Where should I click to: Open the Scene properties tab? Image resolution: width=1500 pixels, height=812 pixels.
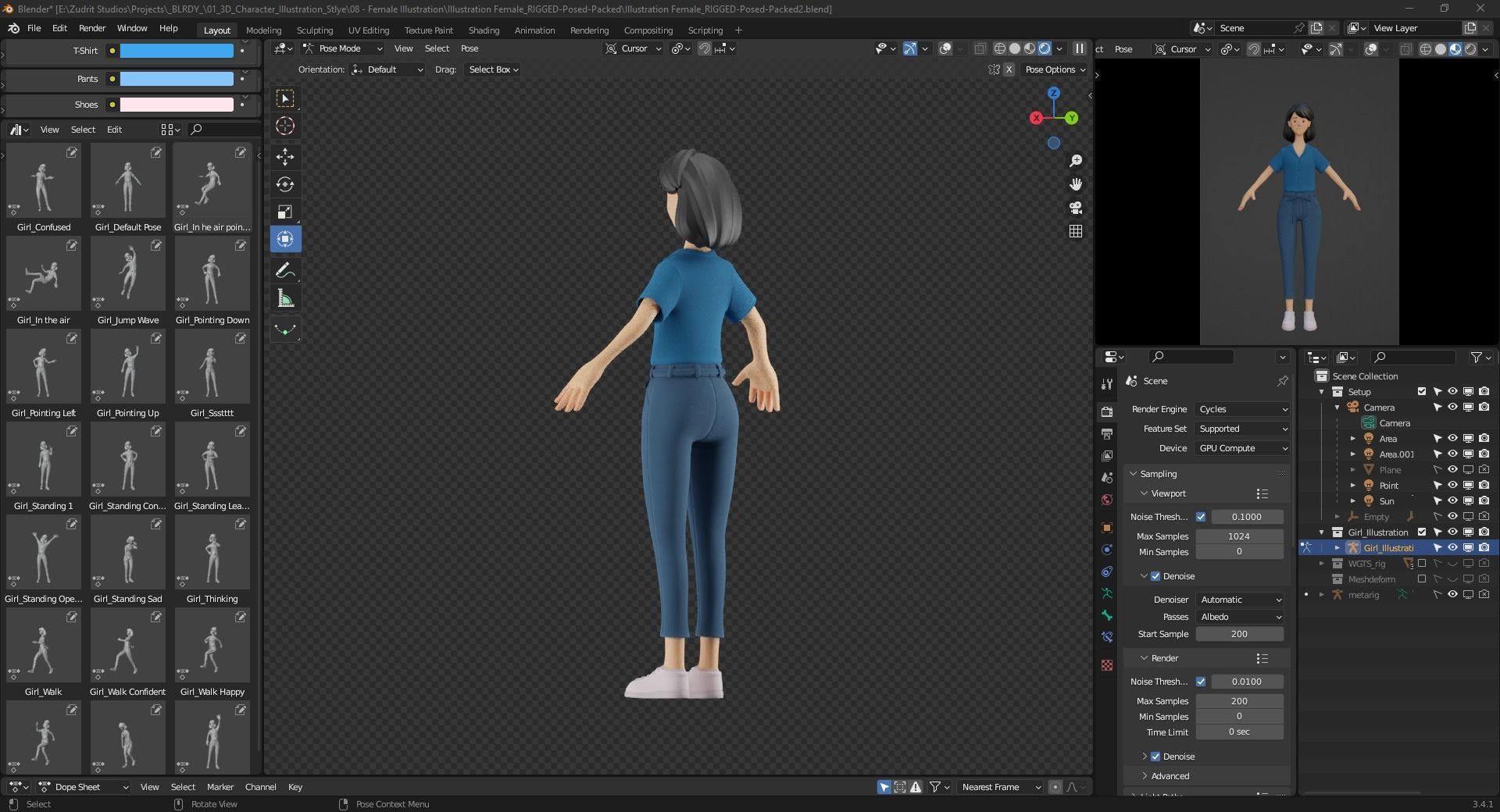[1106, 477]
